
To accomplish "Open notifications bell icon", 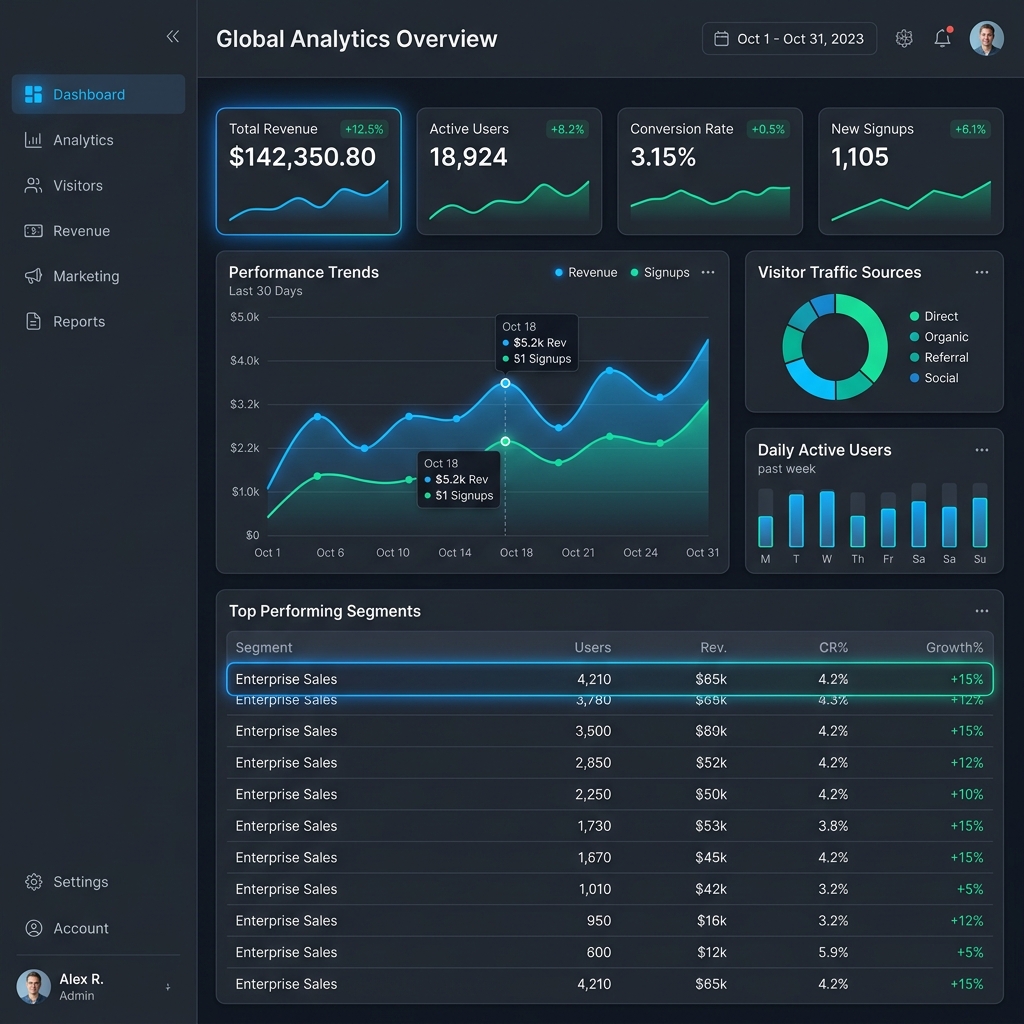I will pyautogui.click(x=942, y=39).
